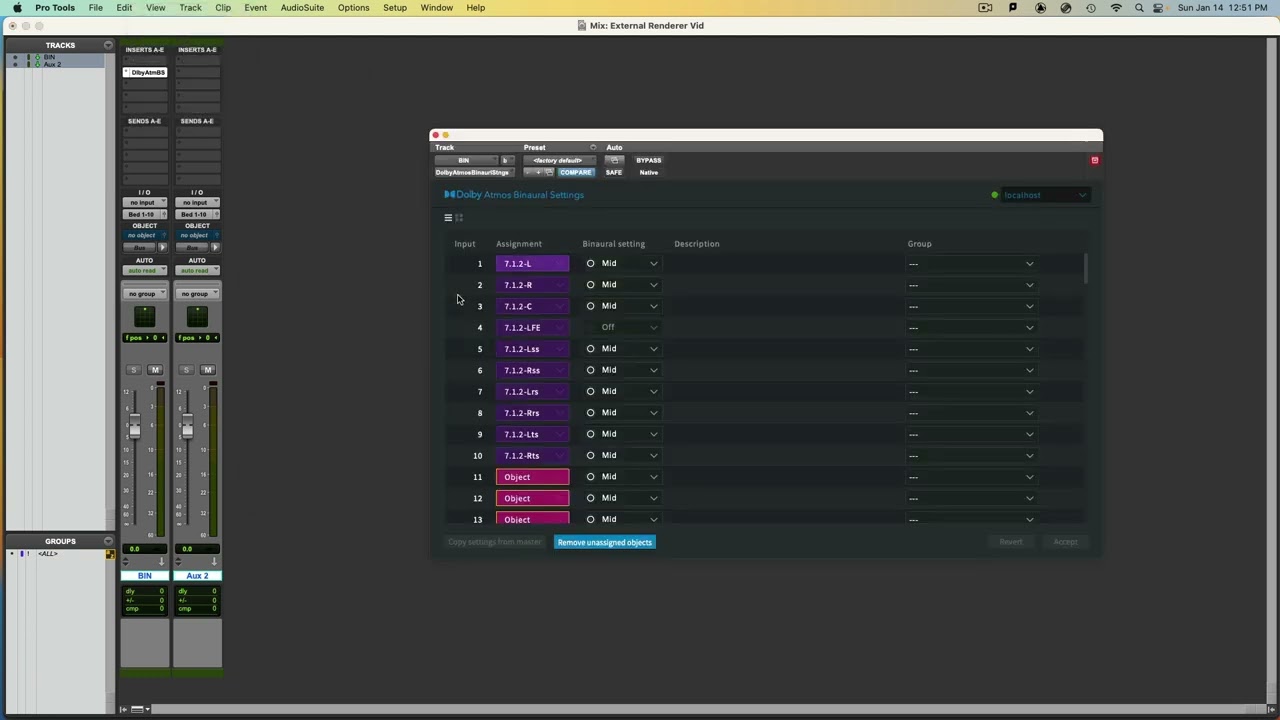Open the Setup menu

tap(395, 8)
